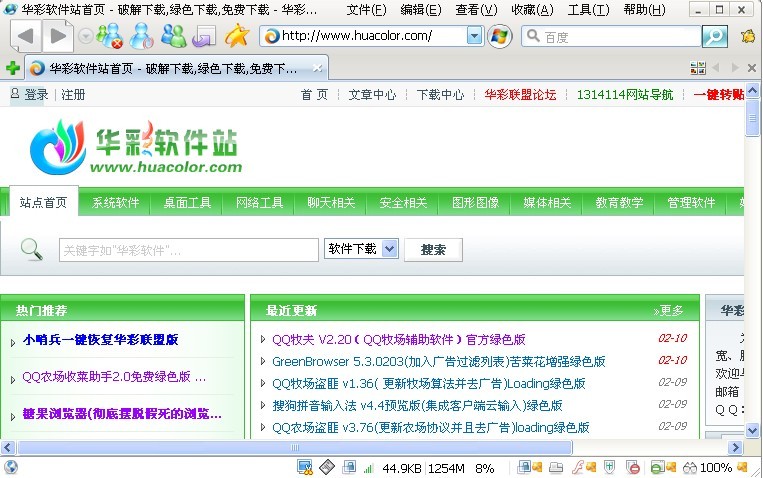
Task: Open the tab list grid icon
Action: pyautogui.click(x=698, y=68)
